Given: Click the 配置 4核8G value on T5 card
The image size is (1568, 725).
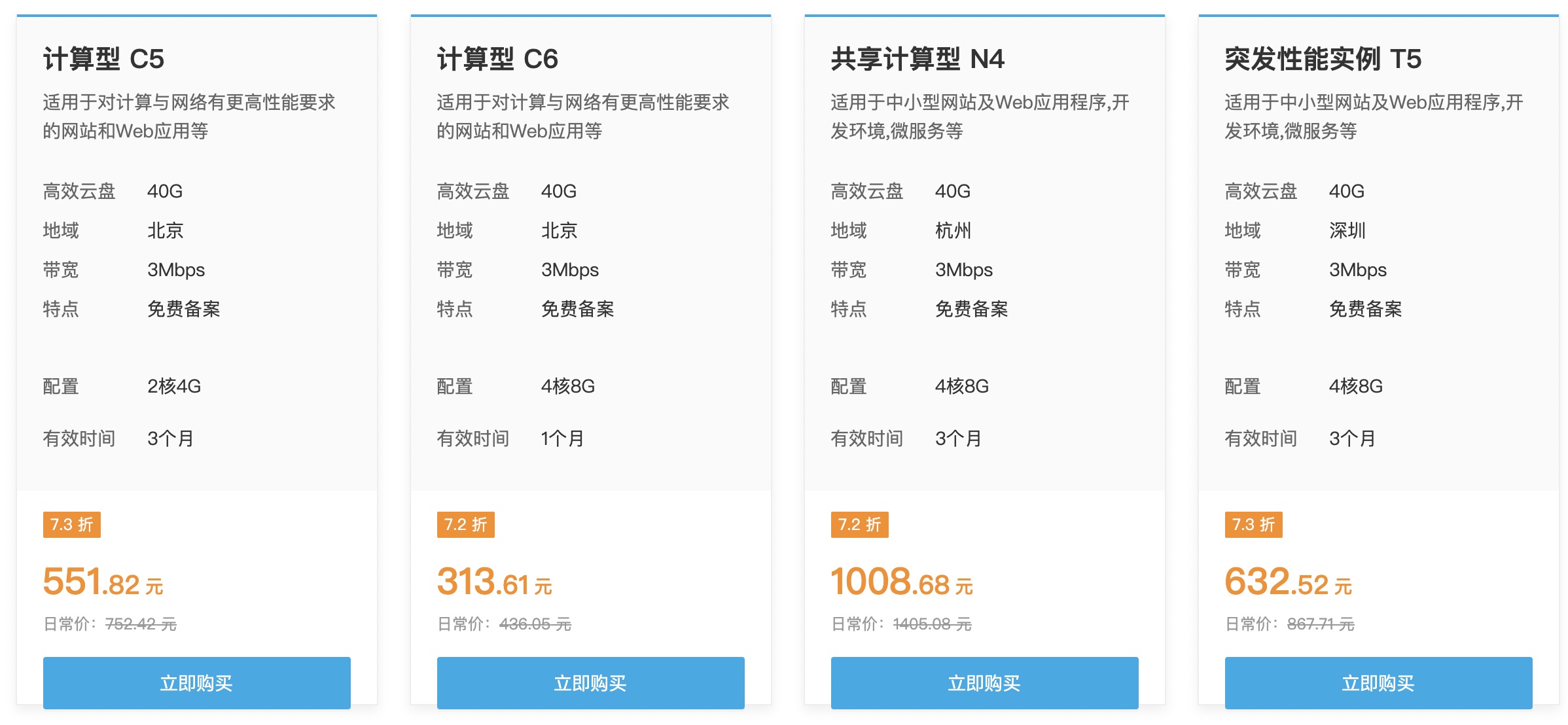Looking at the screenshot, I should coord(1358,387).
